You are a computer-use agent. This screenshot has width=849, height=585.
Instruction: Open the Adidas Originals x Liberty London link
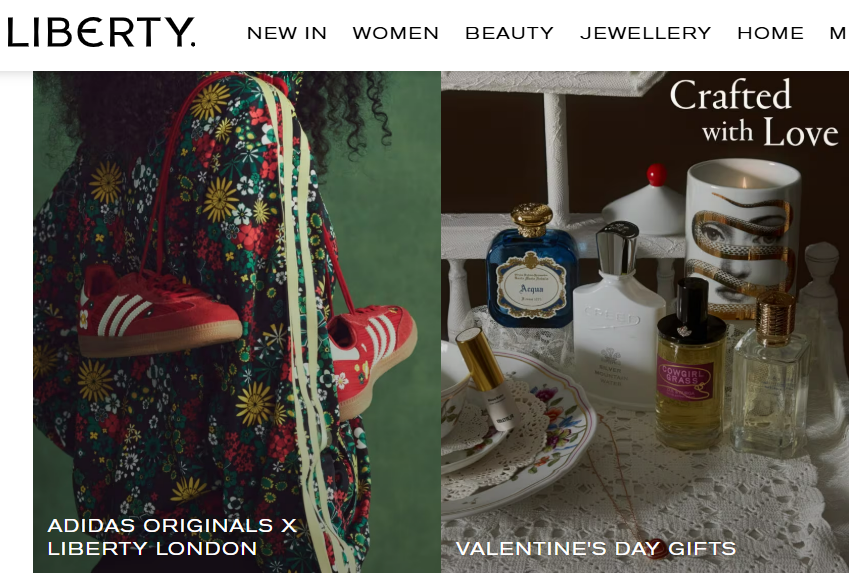172,537
